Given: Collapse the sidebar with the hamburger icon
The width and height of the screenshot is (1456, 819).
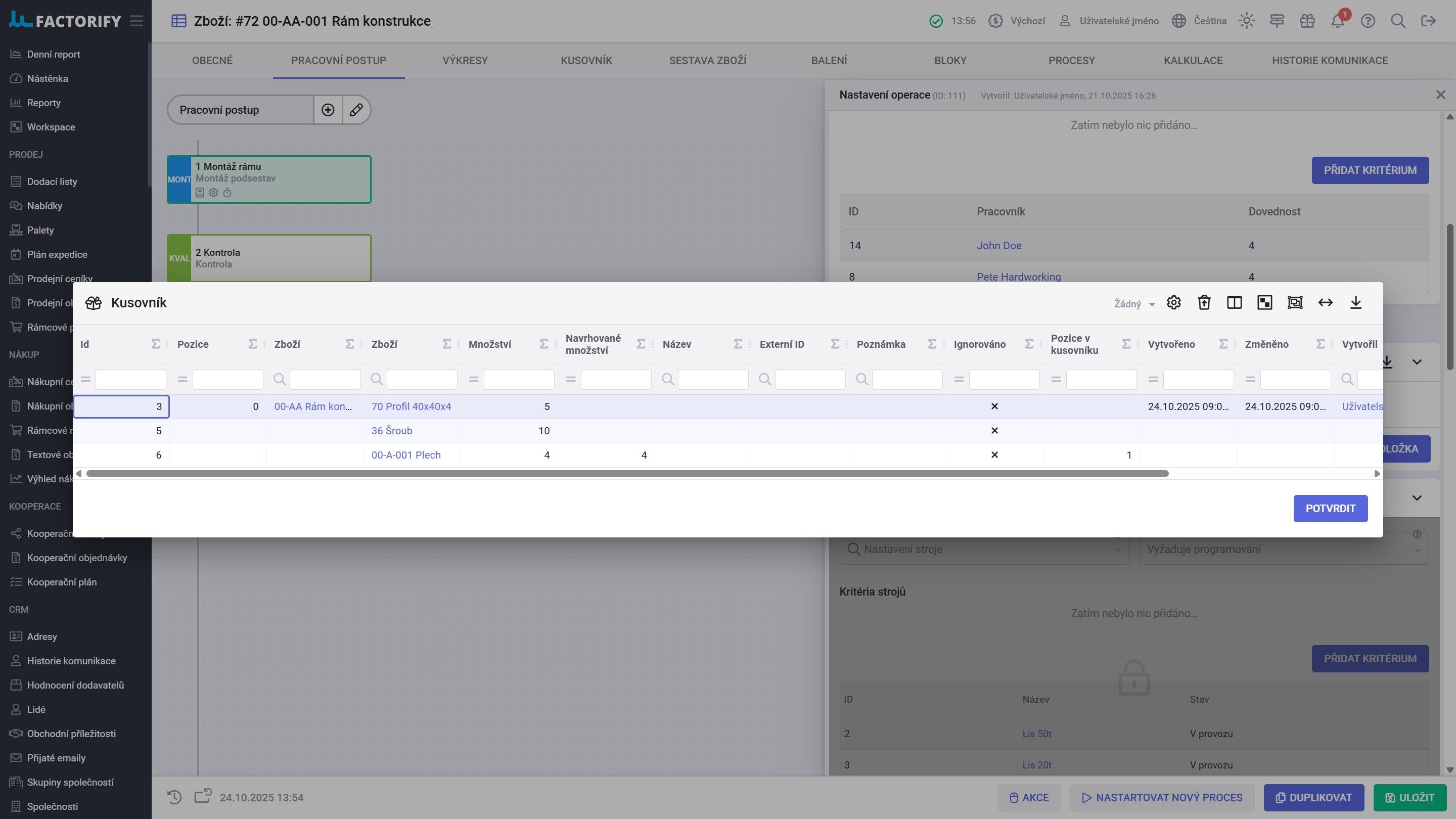Looking at the screenshot, I should coord(136,21).
